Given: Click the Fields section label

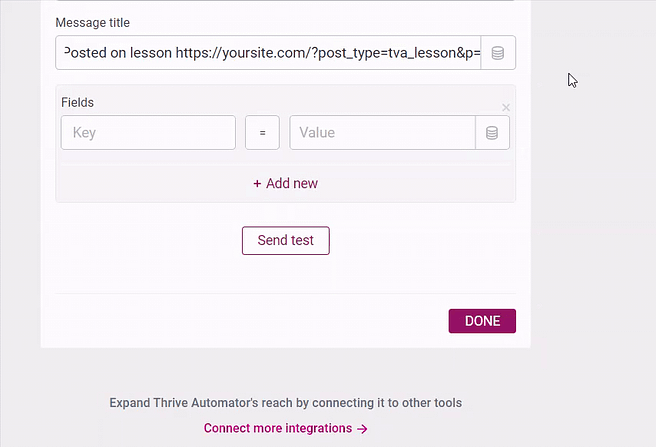Looking at the screenshot, I should (x=77, y=102).
